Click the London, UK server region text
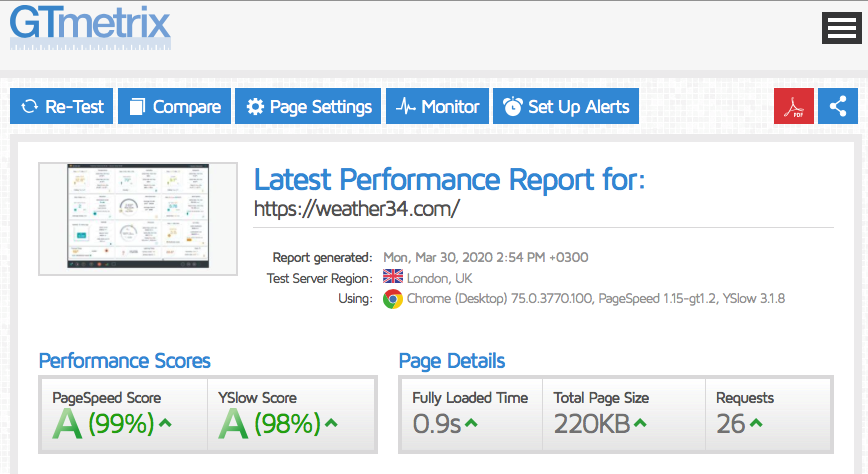The image size is (868, 474). pyautogui.click(x=440, y=278)
